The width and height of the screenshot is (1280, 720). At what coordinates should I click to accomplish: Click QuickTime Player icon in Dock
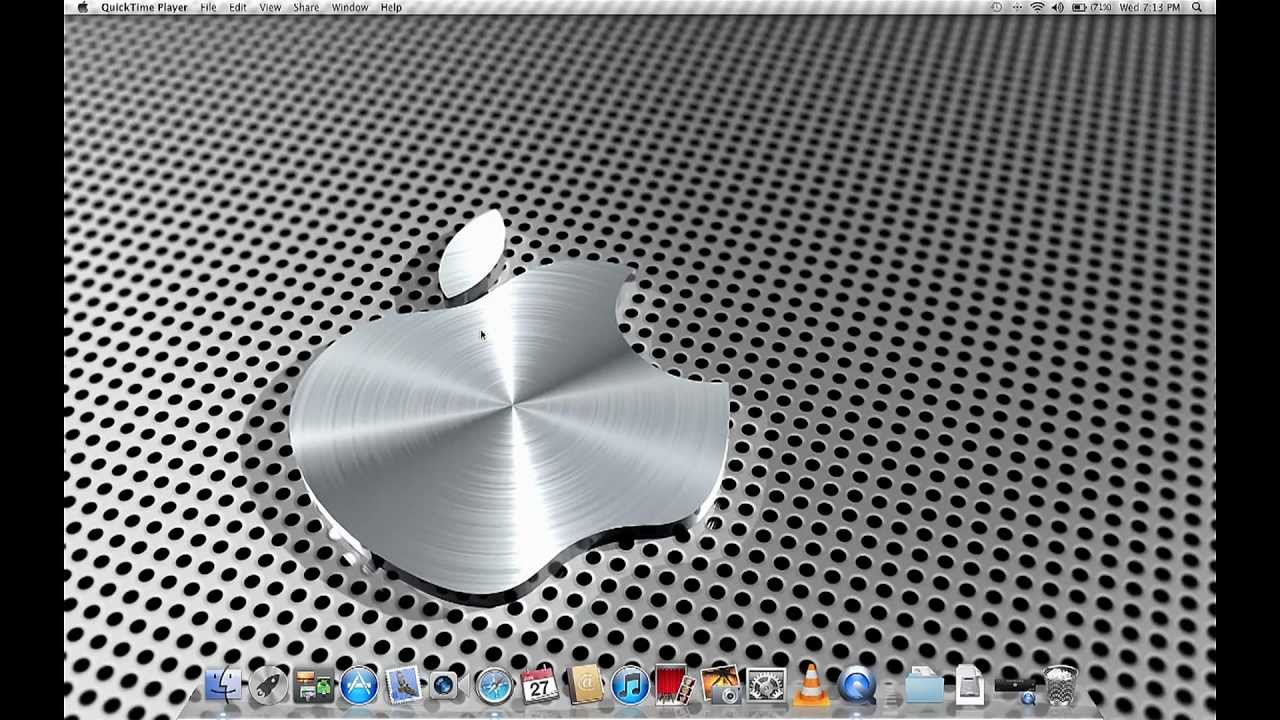pyautogui.click(x=857, y=686)
